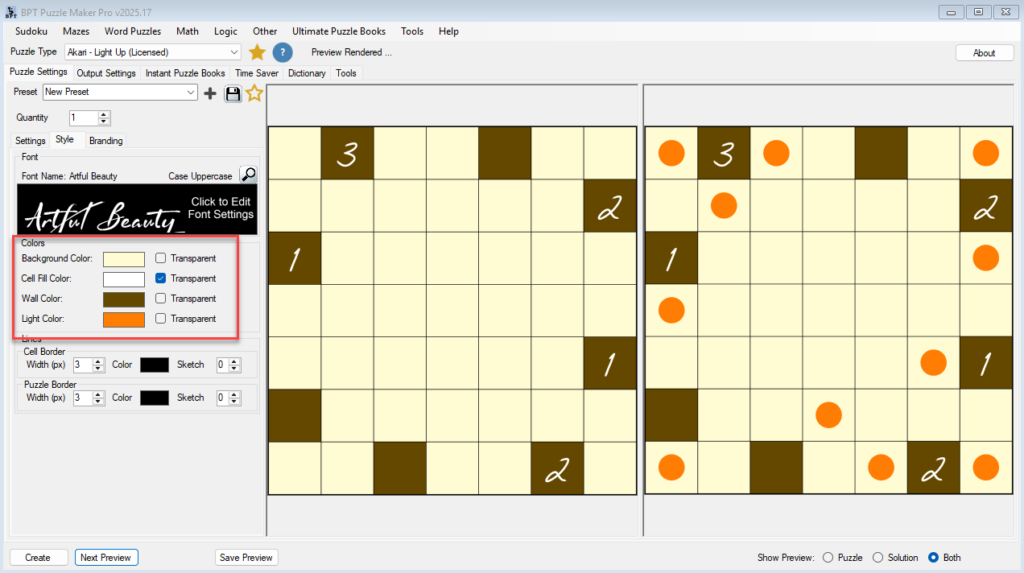1024x573 pixels.
Task: Increase the Quantity stepper value
Action: click(103, 114)
